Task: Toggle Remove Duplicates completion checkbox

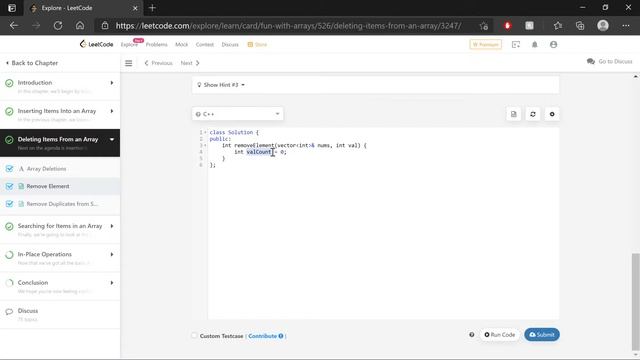Action: click(x=9, y=204)
